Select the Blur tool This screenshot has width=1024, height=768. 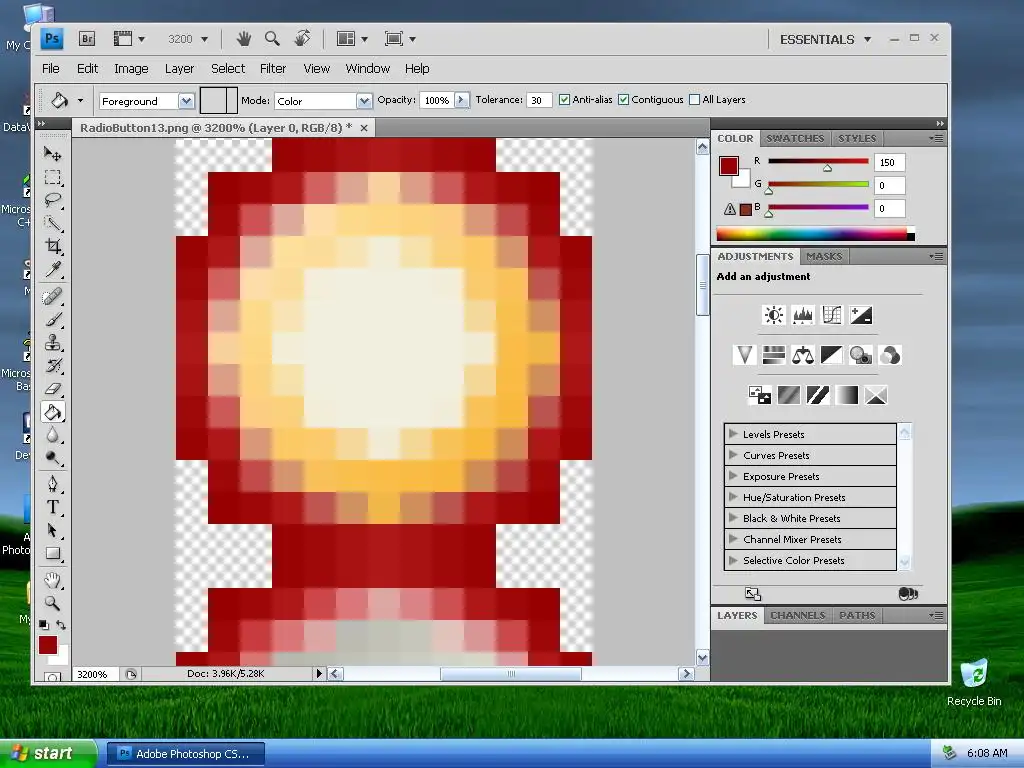click(x=52, y=435)
